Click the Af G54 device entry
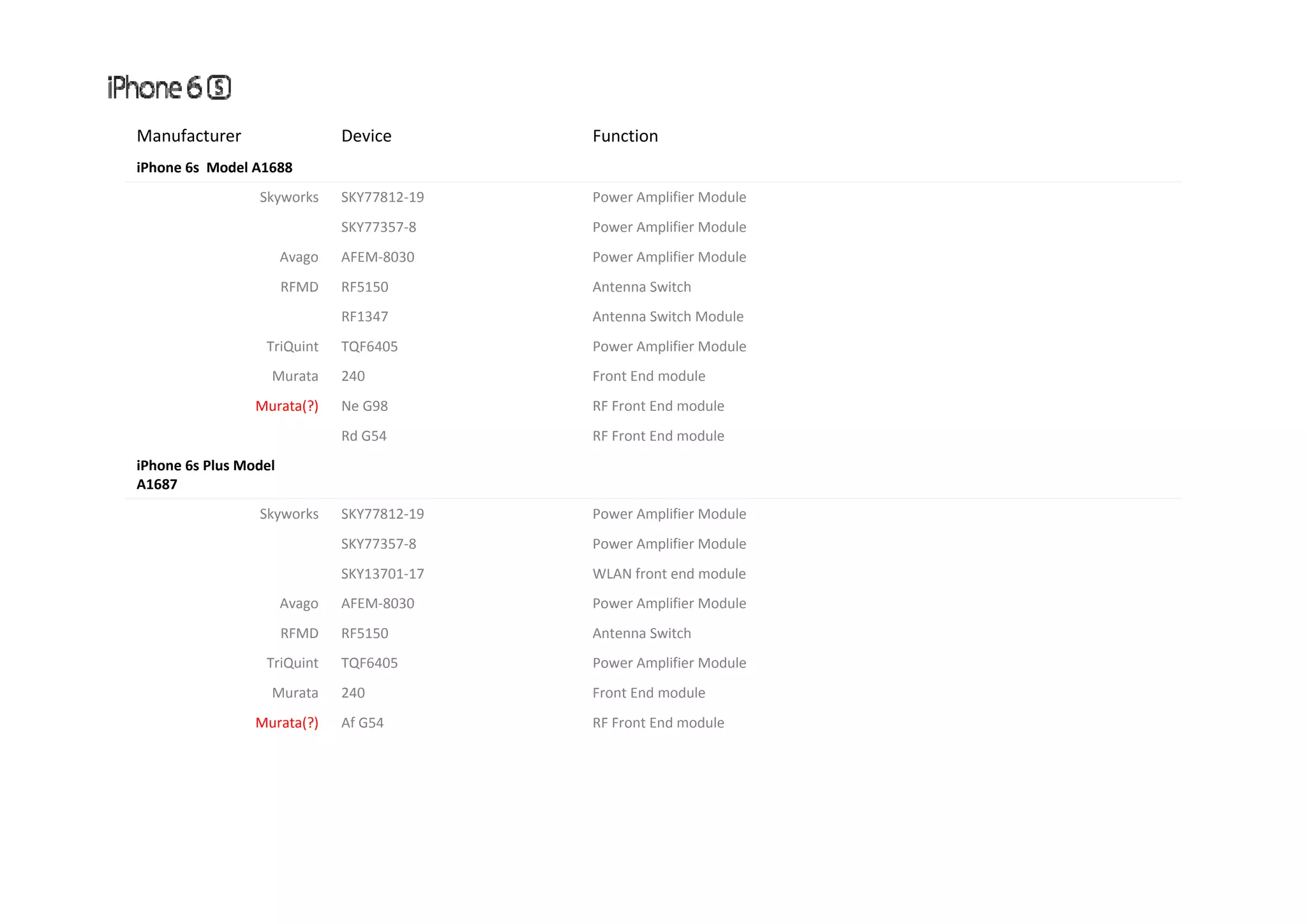The width and height of the screenshot is (1307, 924). tap(362, 723)
